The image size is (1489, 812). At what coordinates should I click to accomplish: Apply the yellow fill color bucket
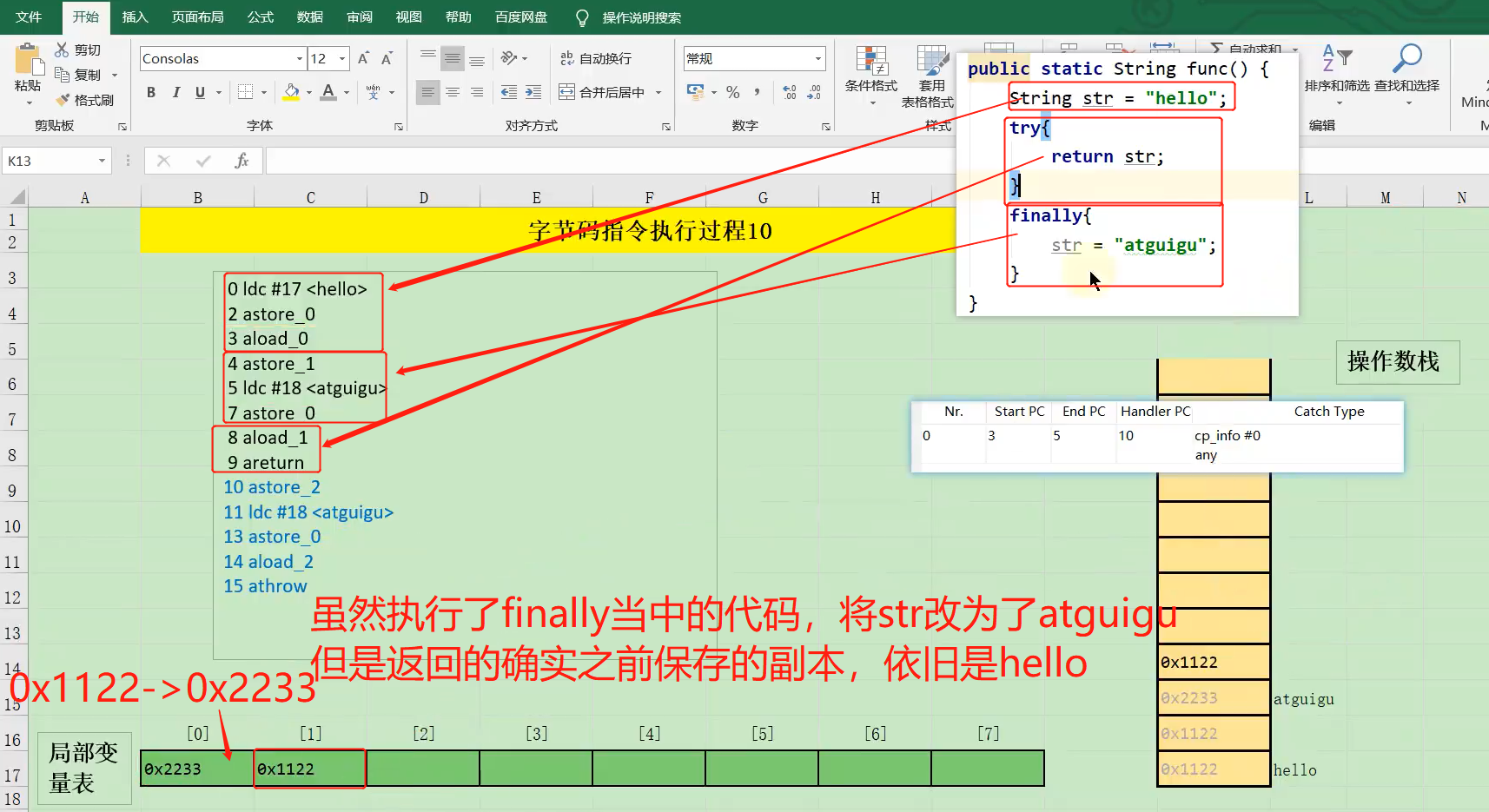(292, 92)
